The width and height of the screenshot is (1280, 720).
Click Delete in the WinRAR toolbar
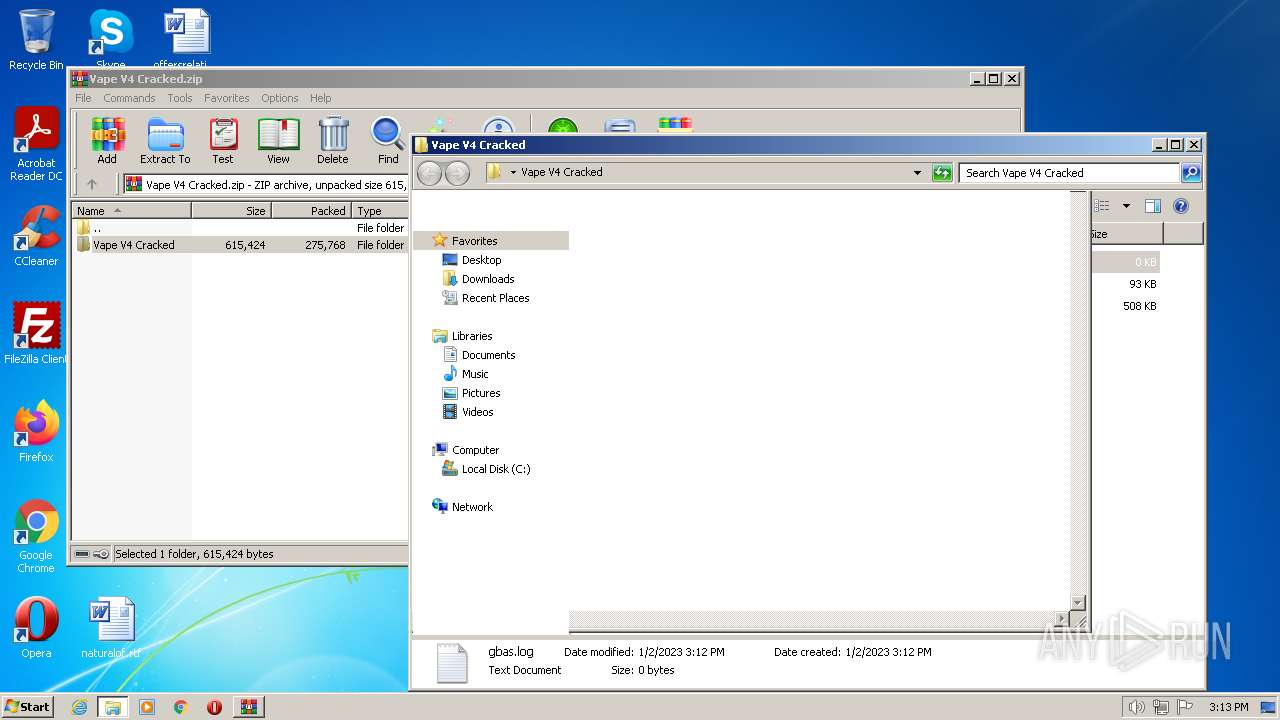click(x=333, y=140)
